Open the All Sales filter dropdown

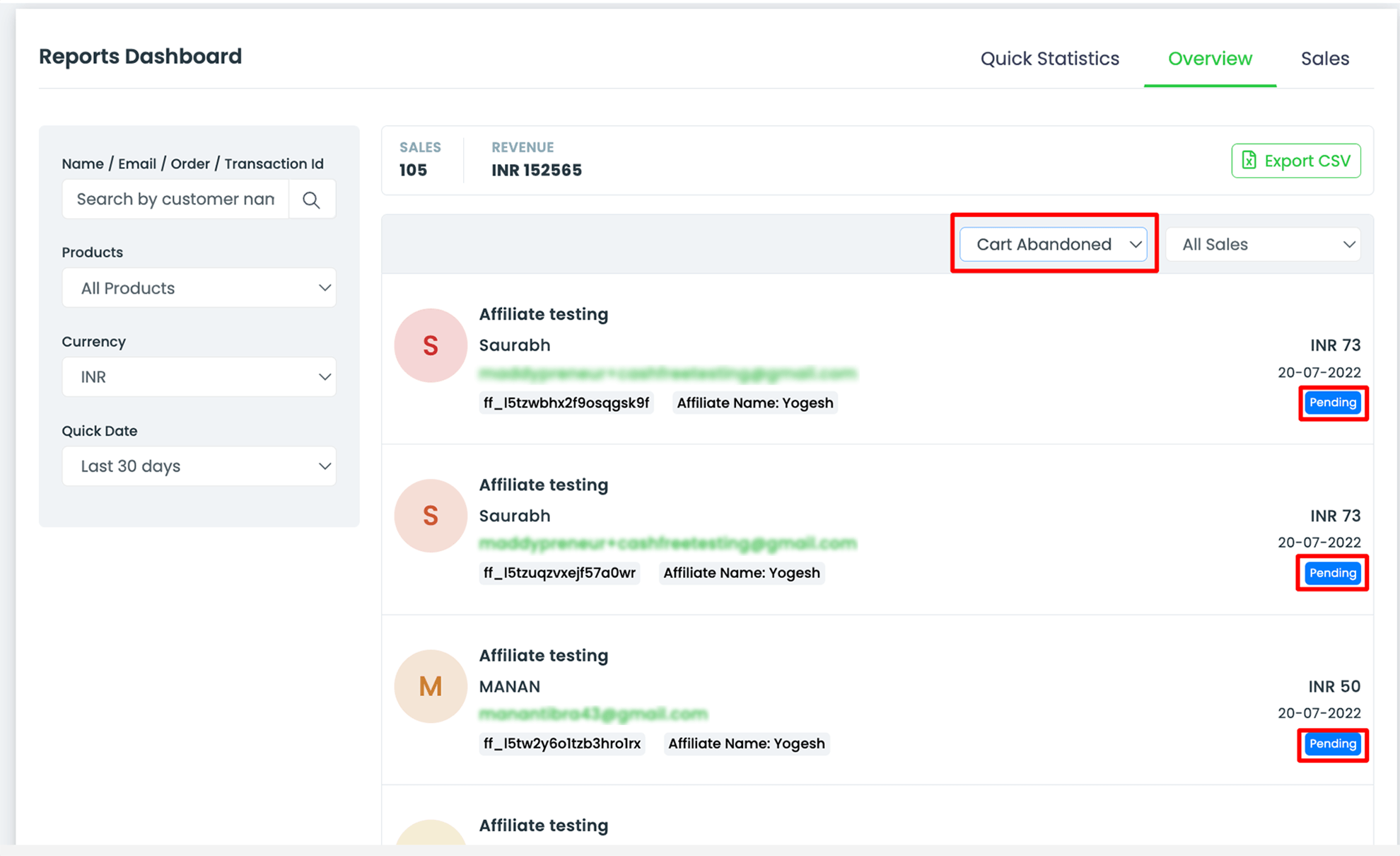[x=1264, y=244]
